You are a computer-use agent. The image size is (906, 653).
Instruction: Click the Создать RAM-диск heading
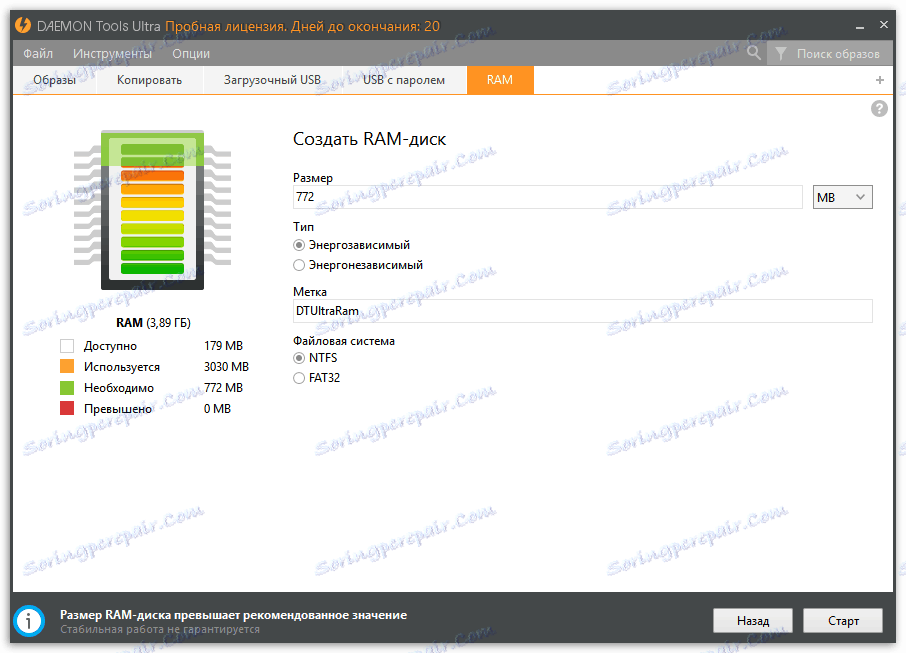click(369, 139)
